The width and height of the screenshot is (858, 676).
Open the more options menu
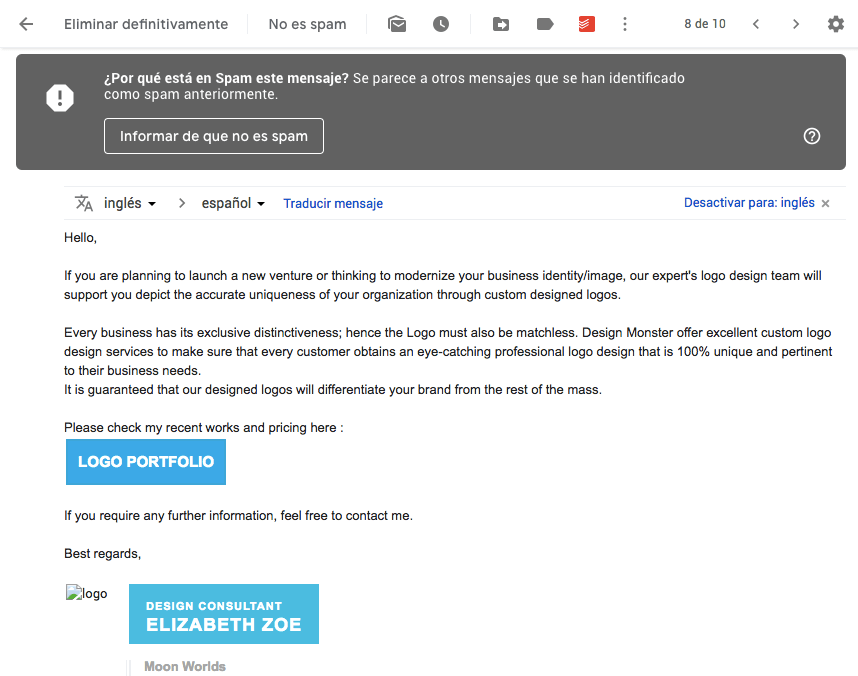(625, 23)
